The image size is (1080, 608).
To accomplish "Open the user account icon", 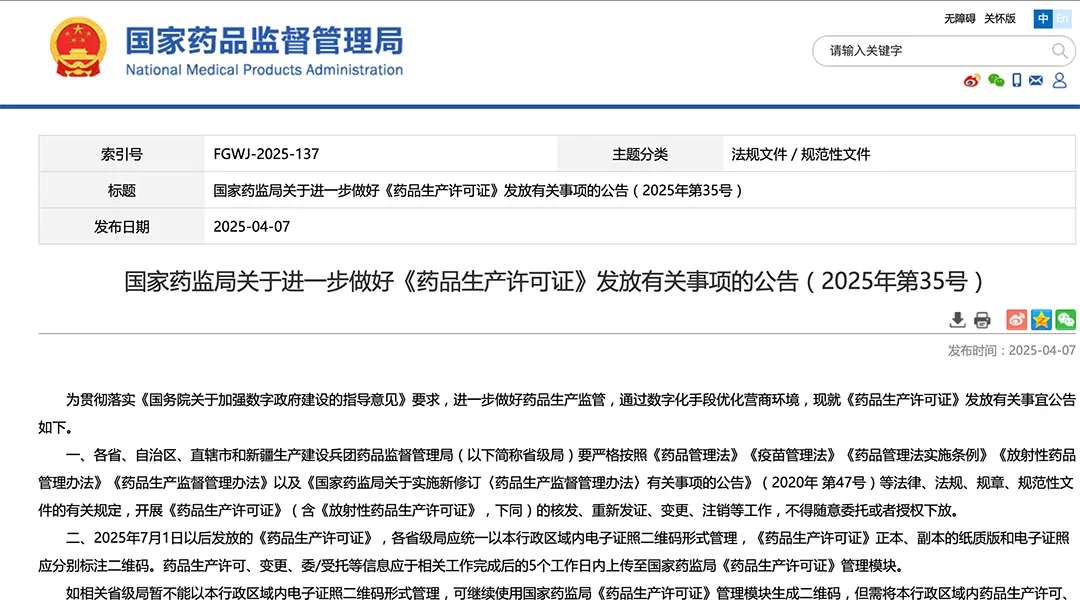I will (x=1058, y=81).
